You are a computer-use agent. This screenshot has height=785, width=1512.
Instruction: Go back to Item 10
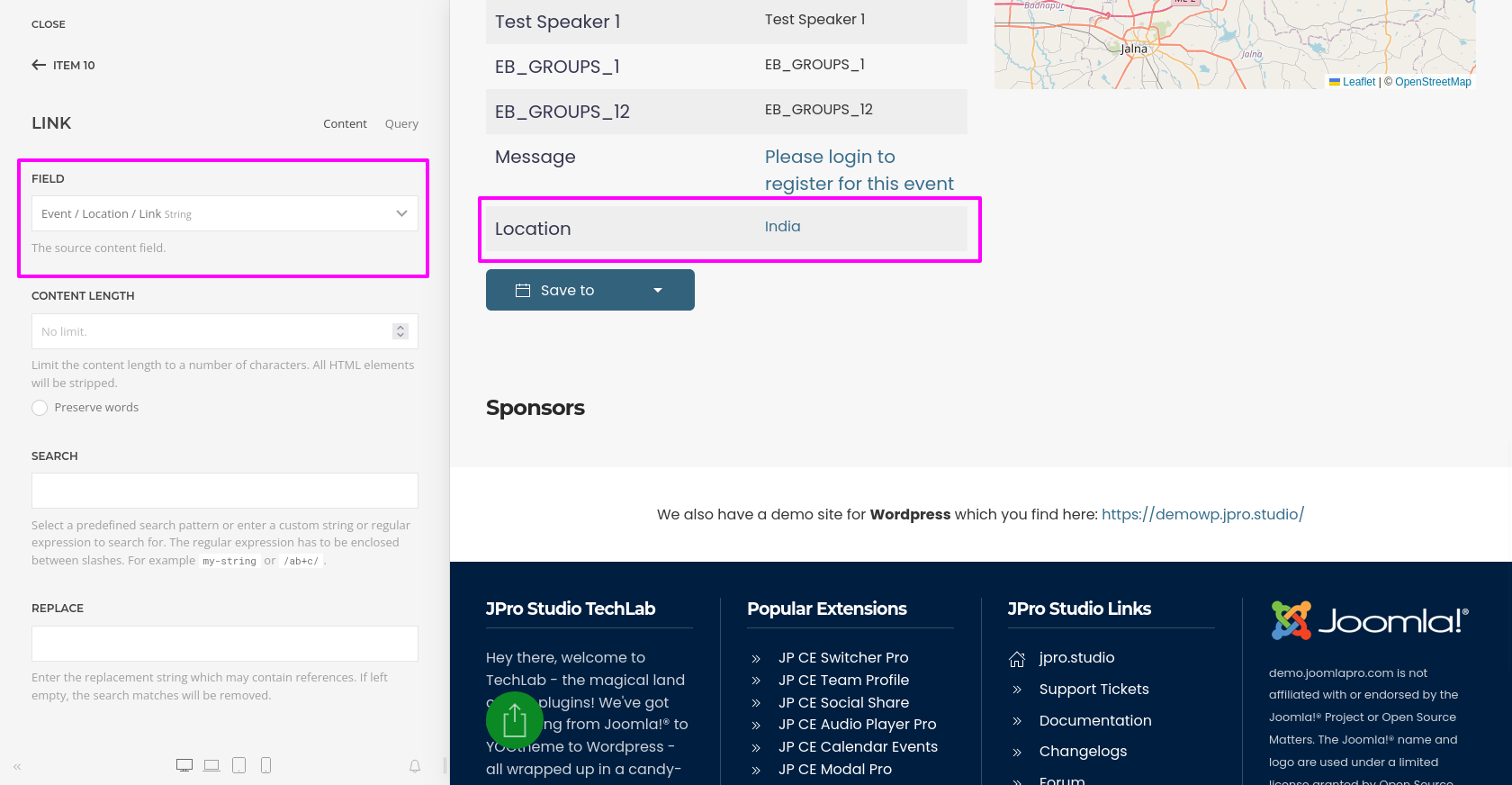point(63,65)
